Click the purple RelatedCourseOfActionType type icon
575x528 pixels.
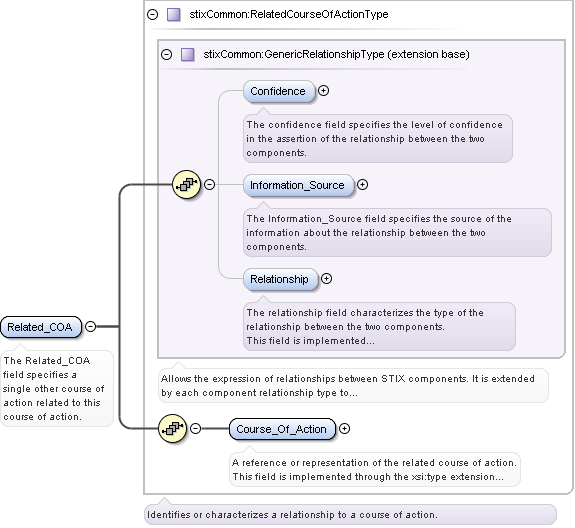point(173,15)
